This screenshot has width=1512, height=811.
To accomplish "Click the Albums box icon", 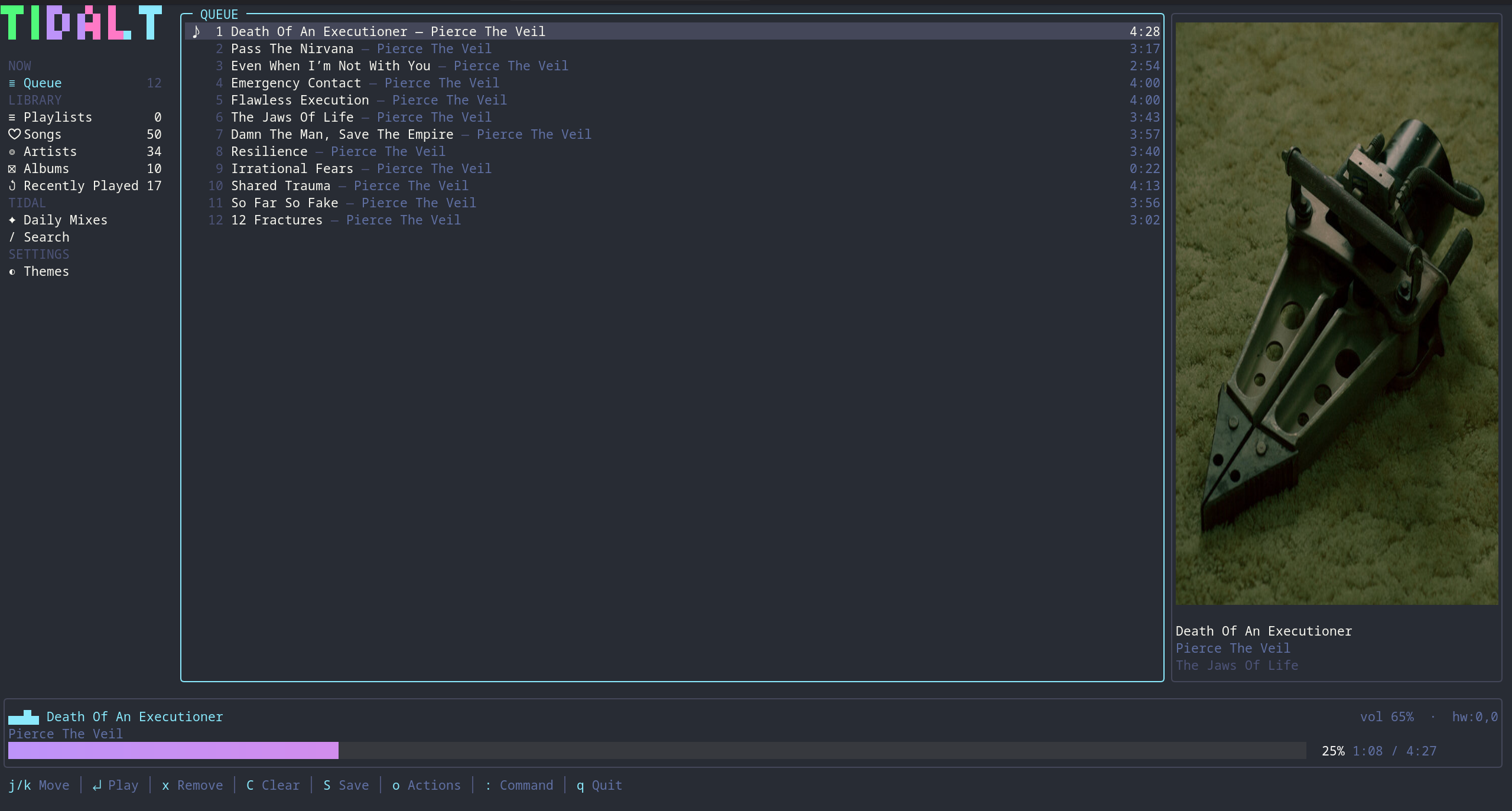I will (12, 169).
